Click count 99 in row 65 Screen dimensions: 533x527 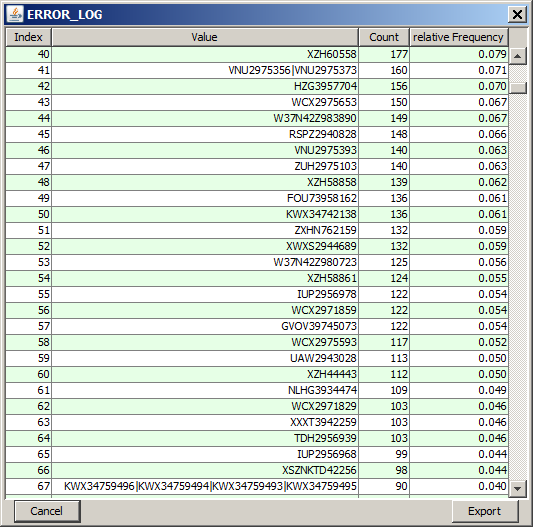pyautogui.click(x=384, y=454)
